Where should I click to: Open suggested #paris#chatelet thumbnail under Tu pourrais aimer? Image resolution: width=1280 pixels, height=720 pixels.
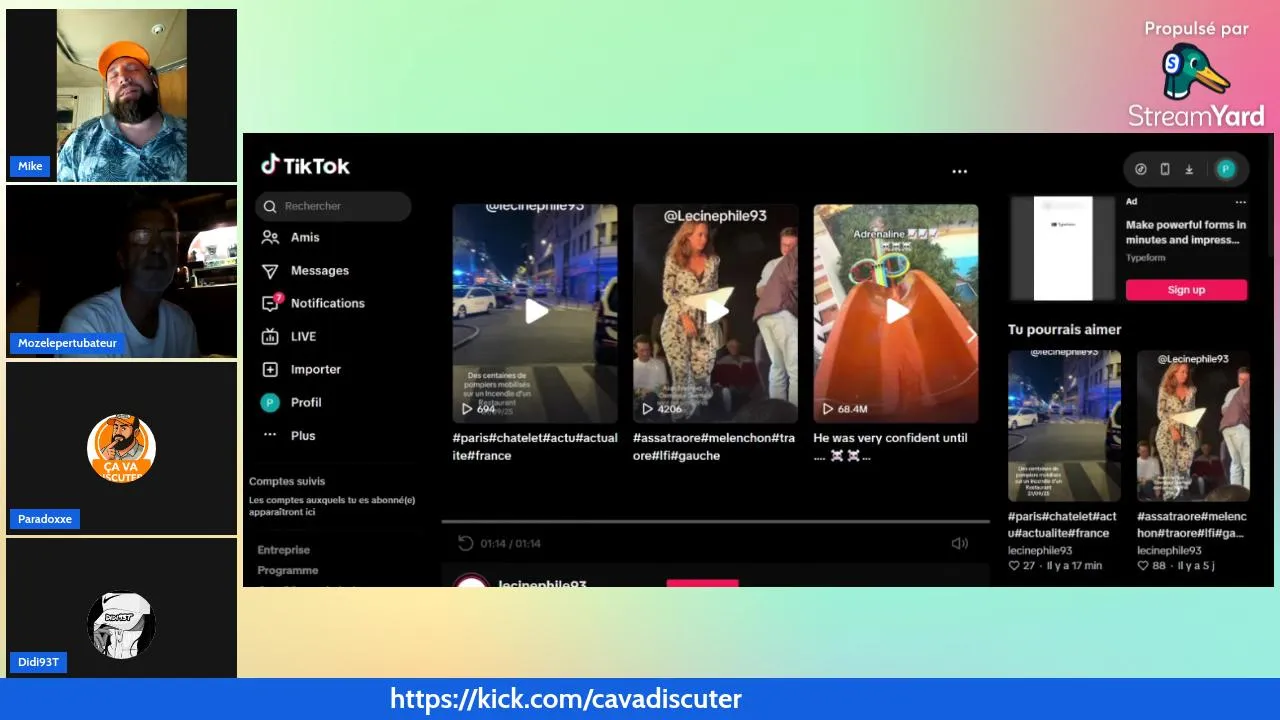(1064, 426)
